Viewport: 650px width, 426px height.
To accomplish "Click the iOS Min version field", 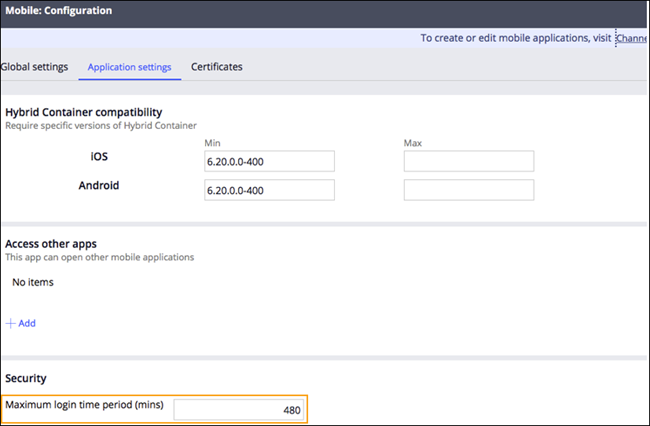I will pyautogui.click(x=269, y=161).
